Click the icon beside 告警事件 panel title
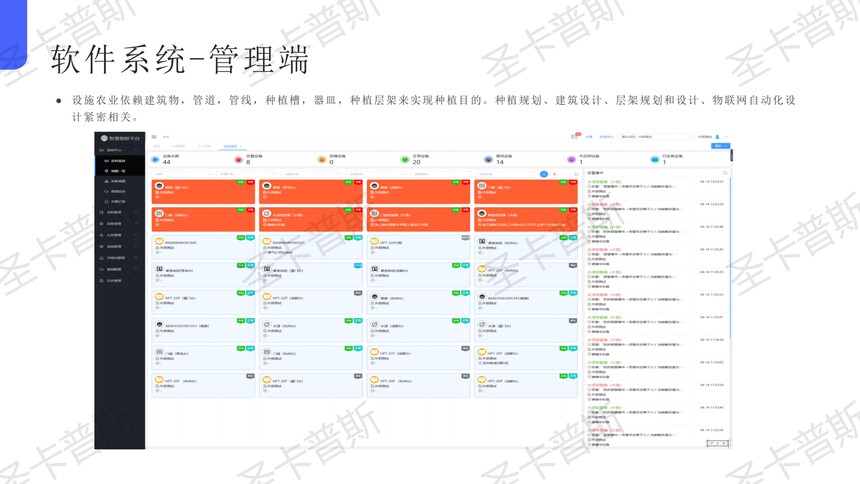The width and height of the screenshot is (860, 484). pos(725,173)
